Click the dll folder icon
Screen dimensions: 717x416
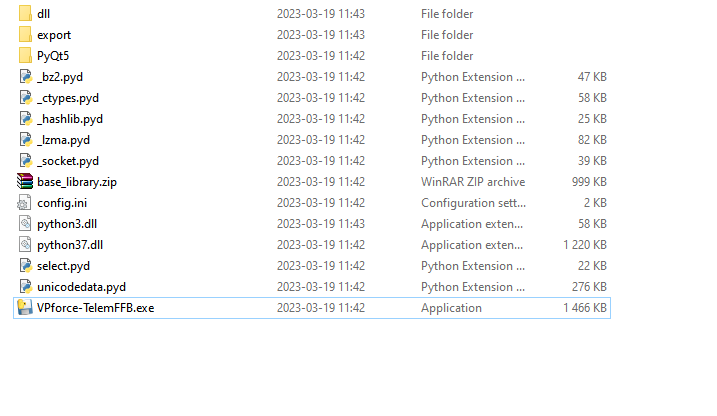25,14
